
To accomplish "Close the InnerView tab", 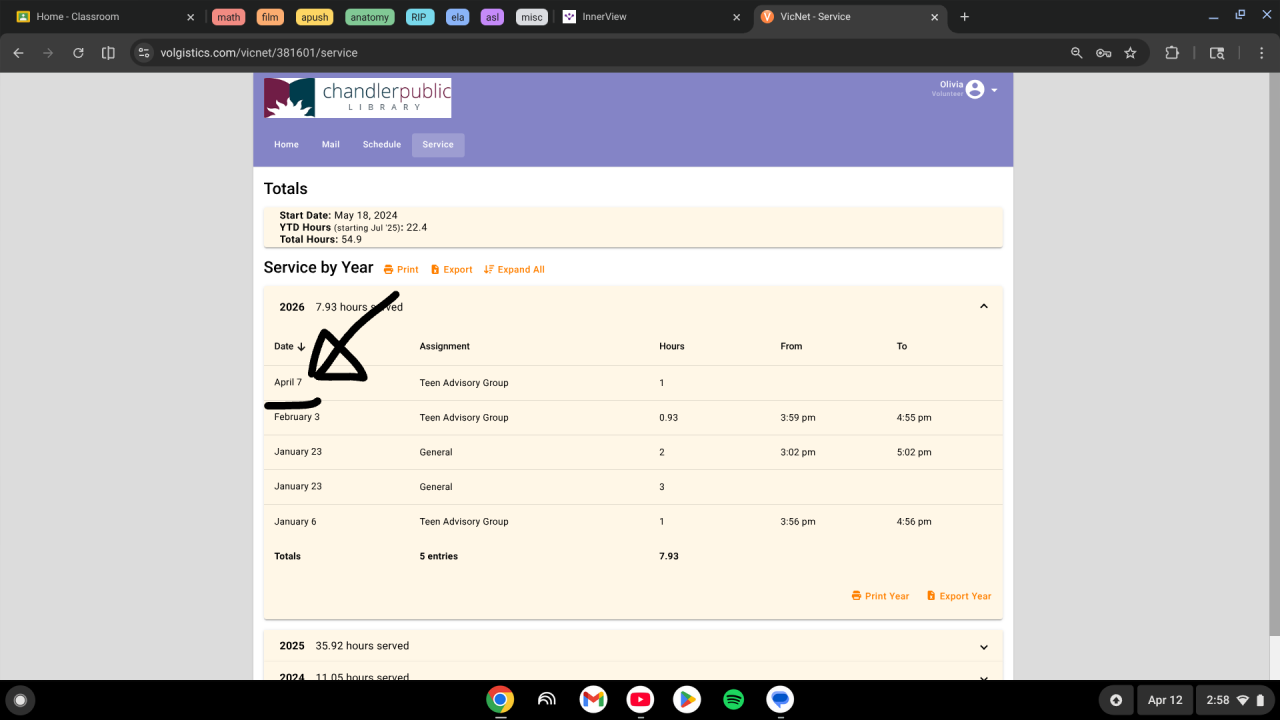I will [x=737, y=17].
